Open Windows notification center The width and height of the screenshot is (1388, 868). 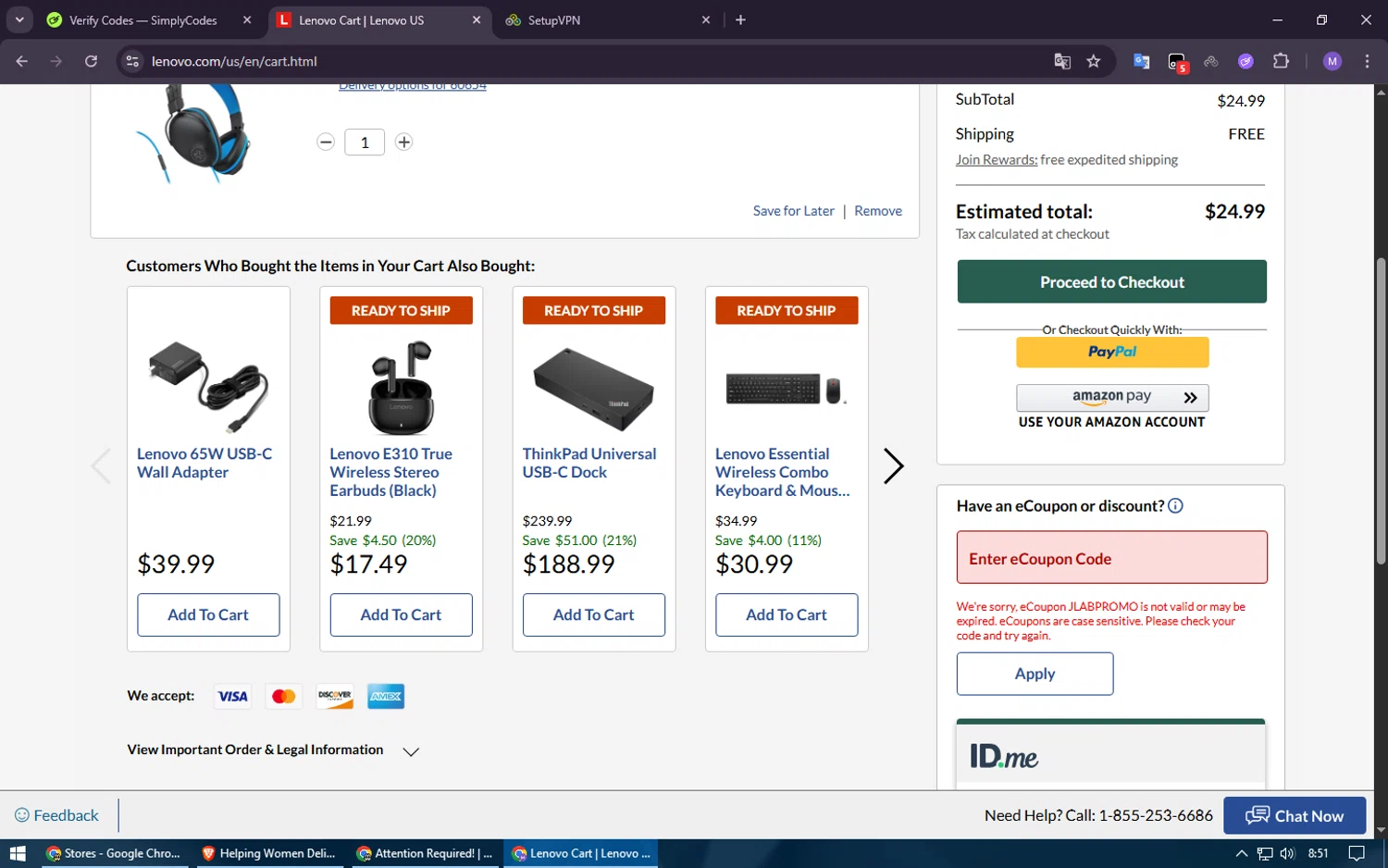pos(1357,853)
